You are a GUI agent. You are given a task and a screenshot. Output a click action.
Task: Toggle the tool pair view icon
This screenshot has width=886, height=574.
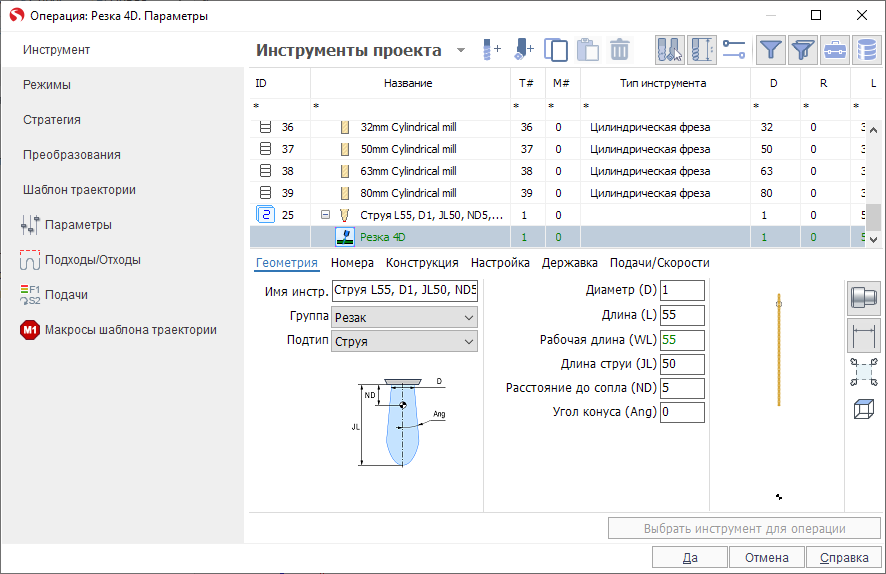click(x=670, y=50)
